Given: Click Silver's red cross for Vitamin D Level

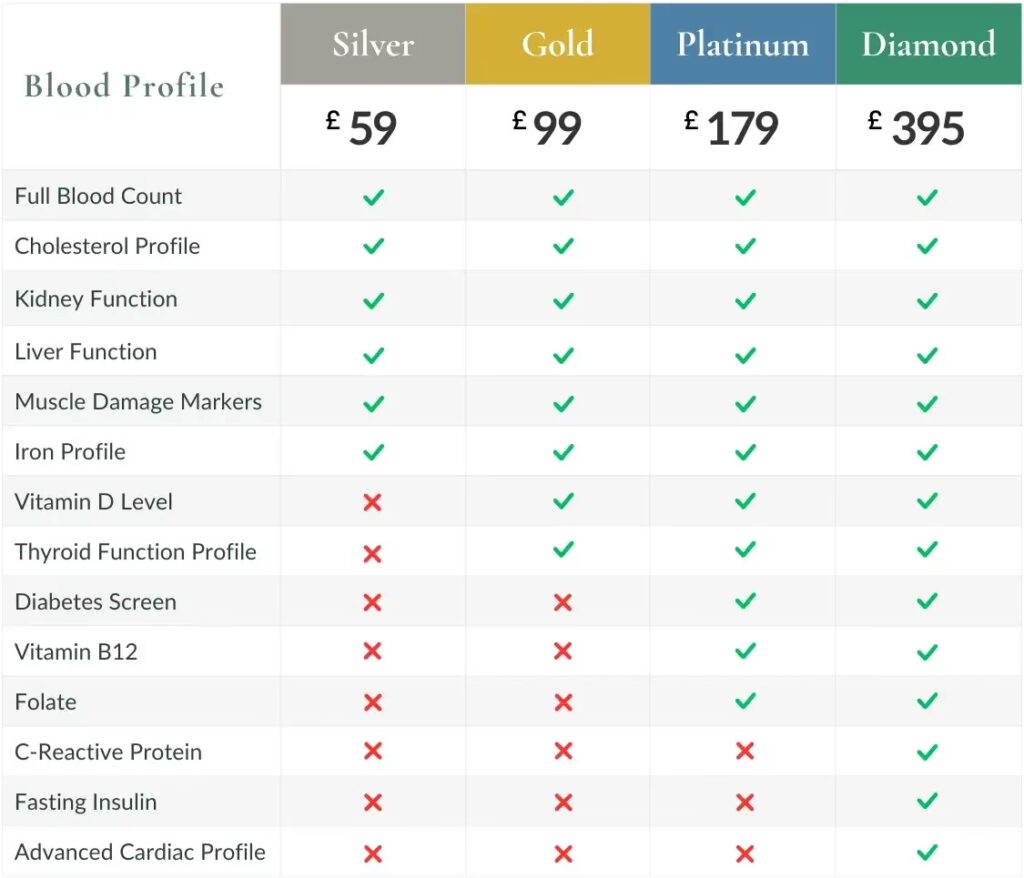Looking at the screenshot, I should tap(373, 502).
